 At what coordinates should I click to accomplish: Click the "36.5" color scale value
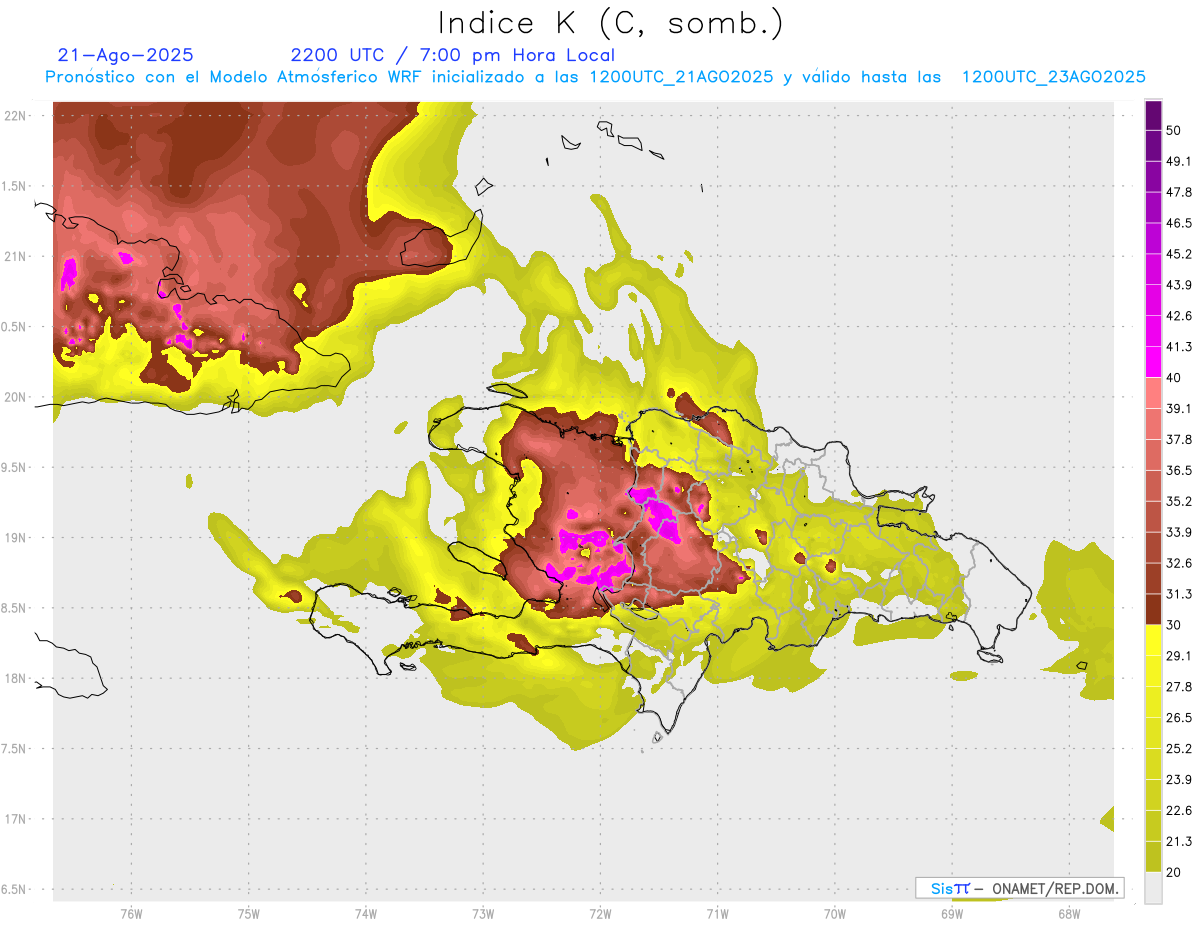(x=1180, y=470)
